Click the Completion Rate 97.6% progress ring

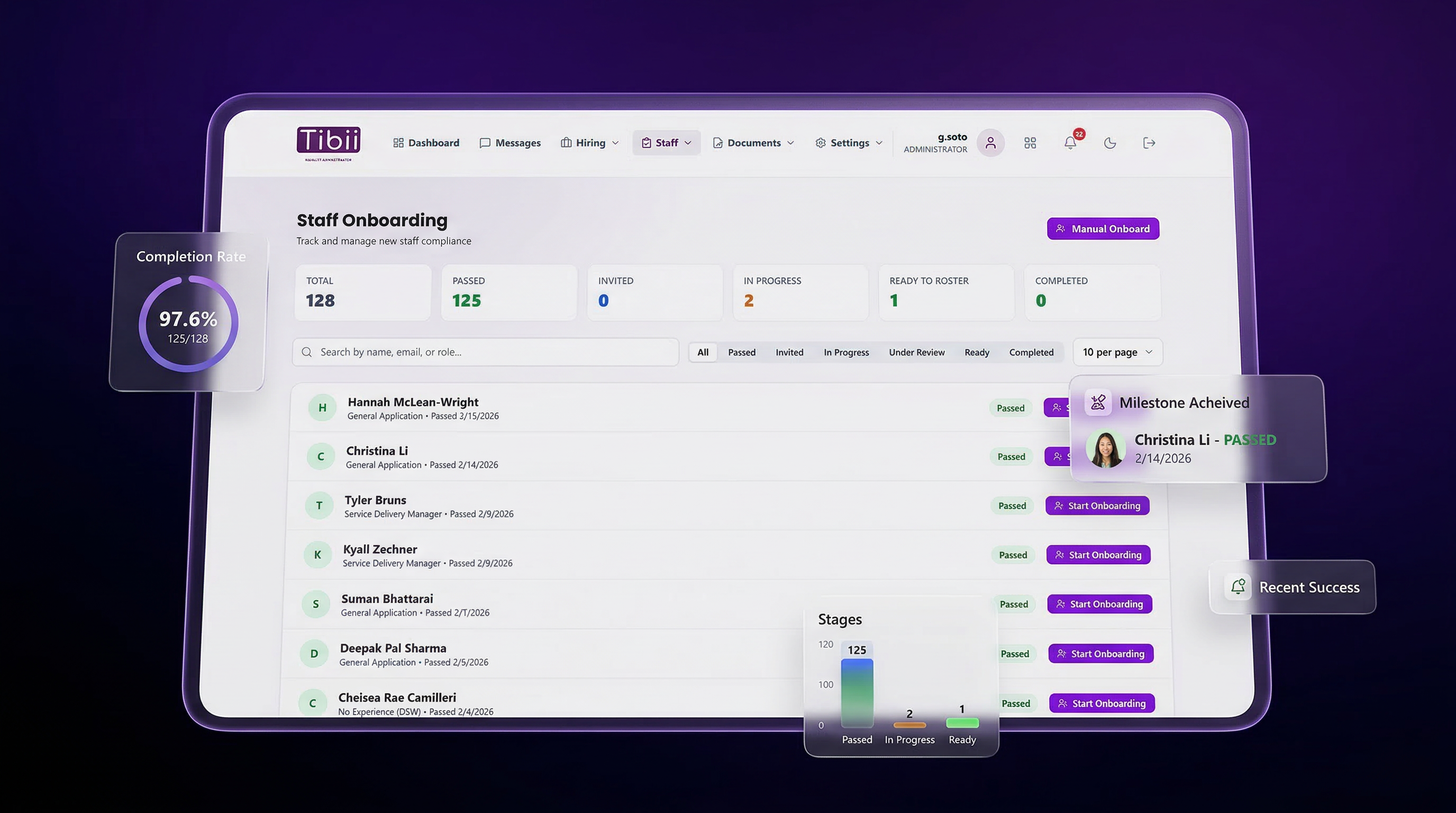coord(188,324)
